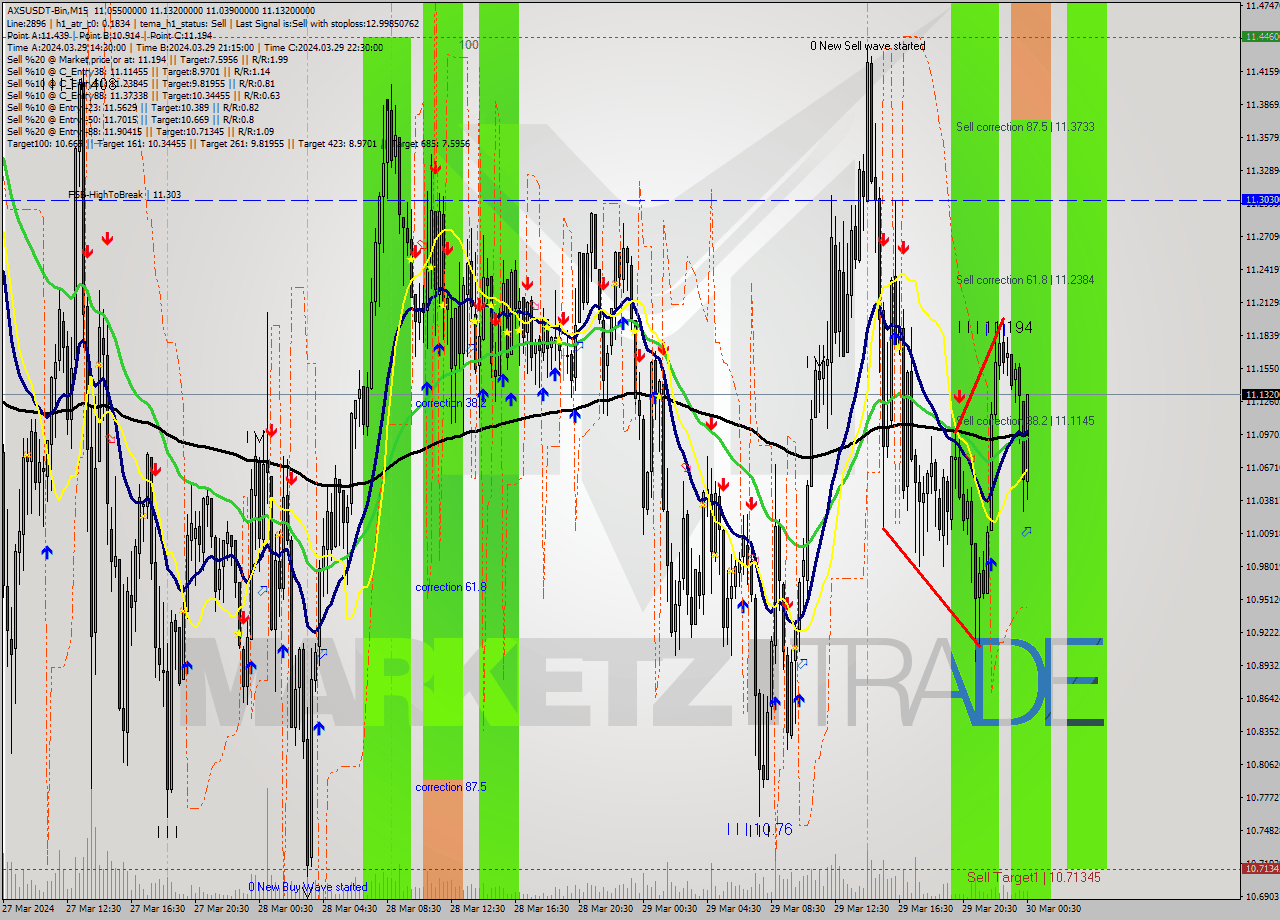Click the line with Target:10.34455 and R/R:0.63
The width and height of the screenshot is (1280, 920).
click(143, 95)
